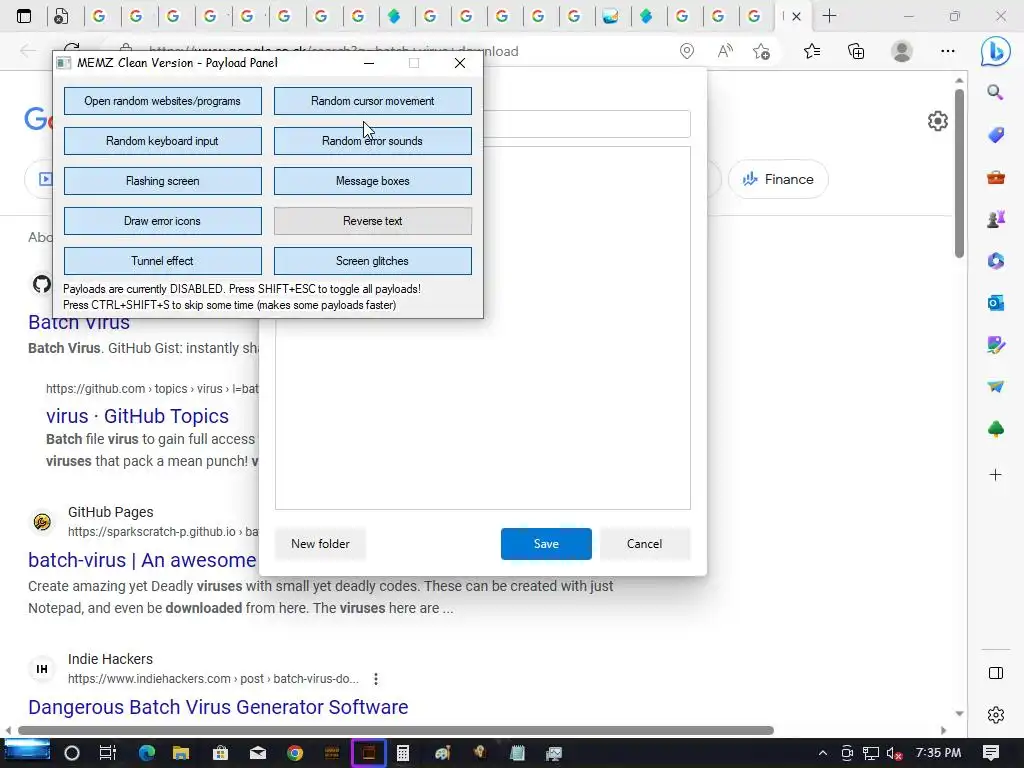1024x768 pixels.
Task: Open the tab actions menu icon
Action: 24,16
